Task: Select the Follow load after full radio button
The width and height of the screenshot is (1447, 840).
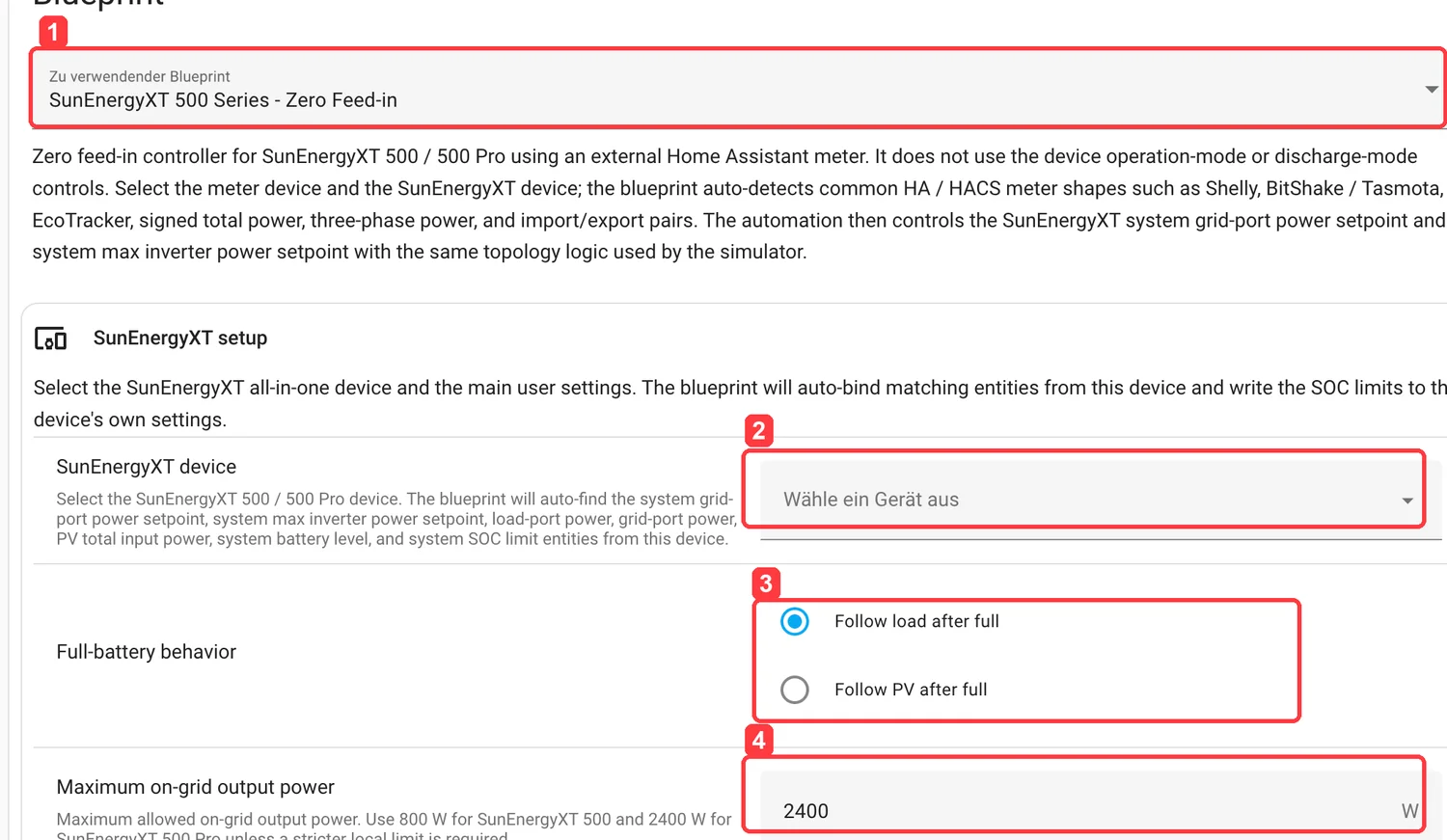Action: coord(795,621)
